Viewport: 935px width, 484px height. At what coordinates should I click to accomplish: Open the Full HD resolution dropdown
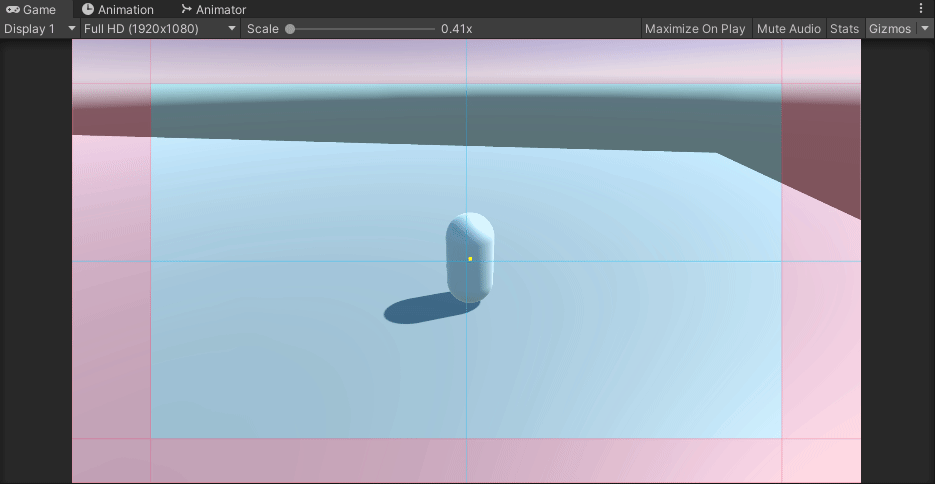[160, 29]
